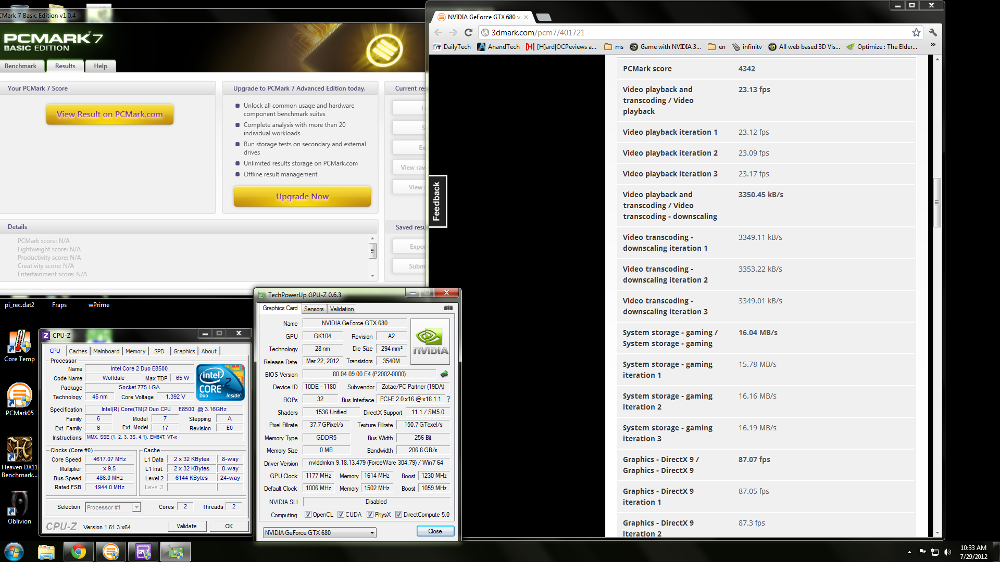This screenshot has width=1000, height=562.
Task: Open the infinitv bookmark
Action: (x=747, y=47)
